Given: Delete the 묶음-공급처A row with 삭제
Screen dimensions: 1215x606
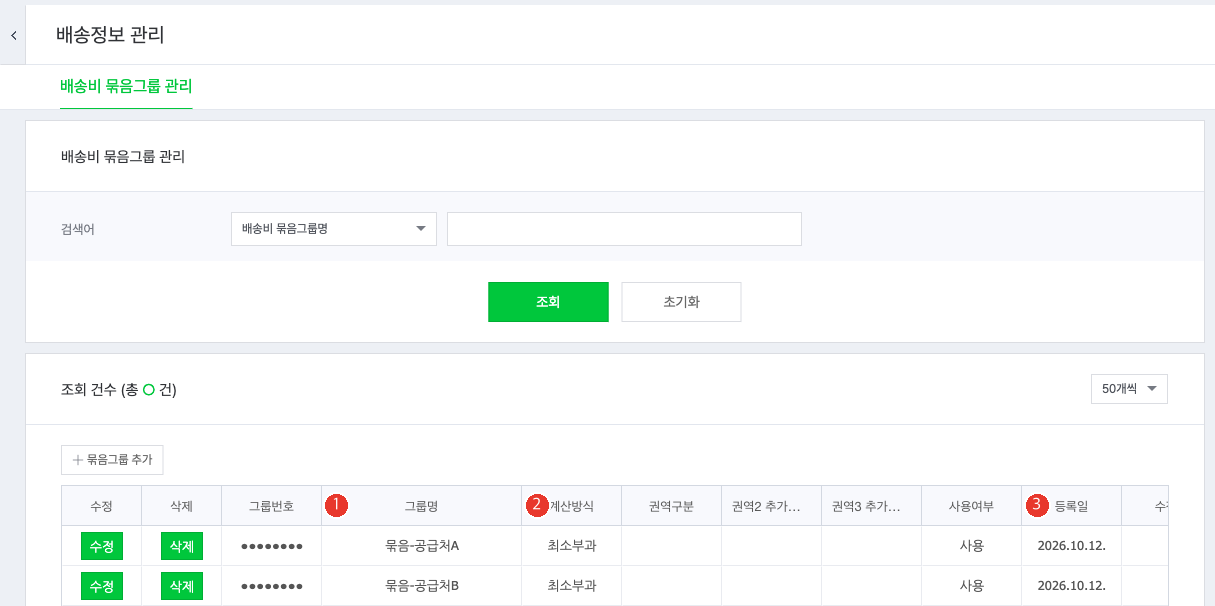Looking at the screenshot, I should click(181, 546).
